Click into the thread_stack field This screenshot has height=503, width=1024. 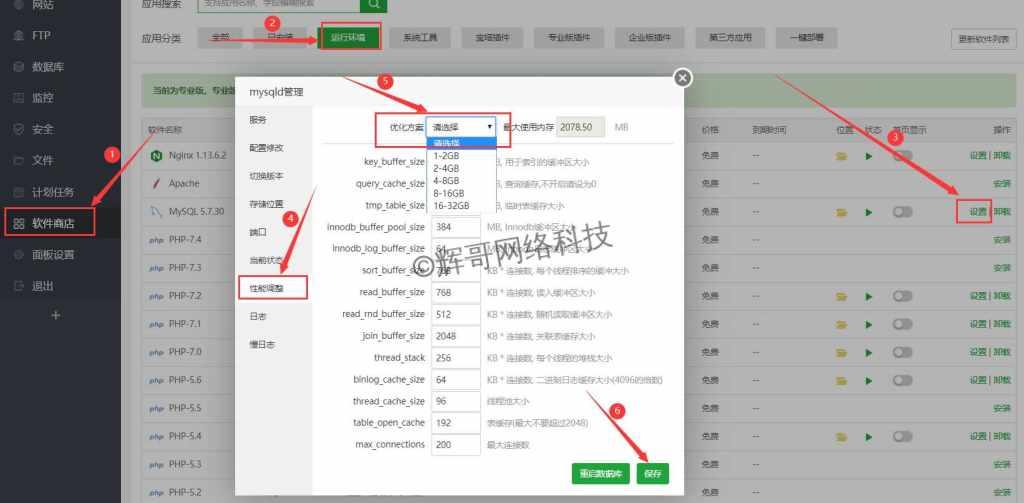click(456, 358)
